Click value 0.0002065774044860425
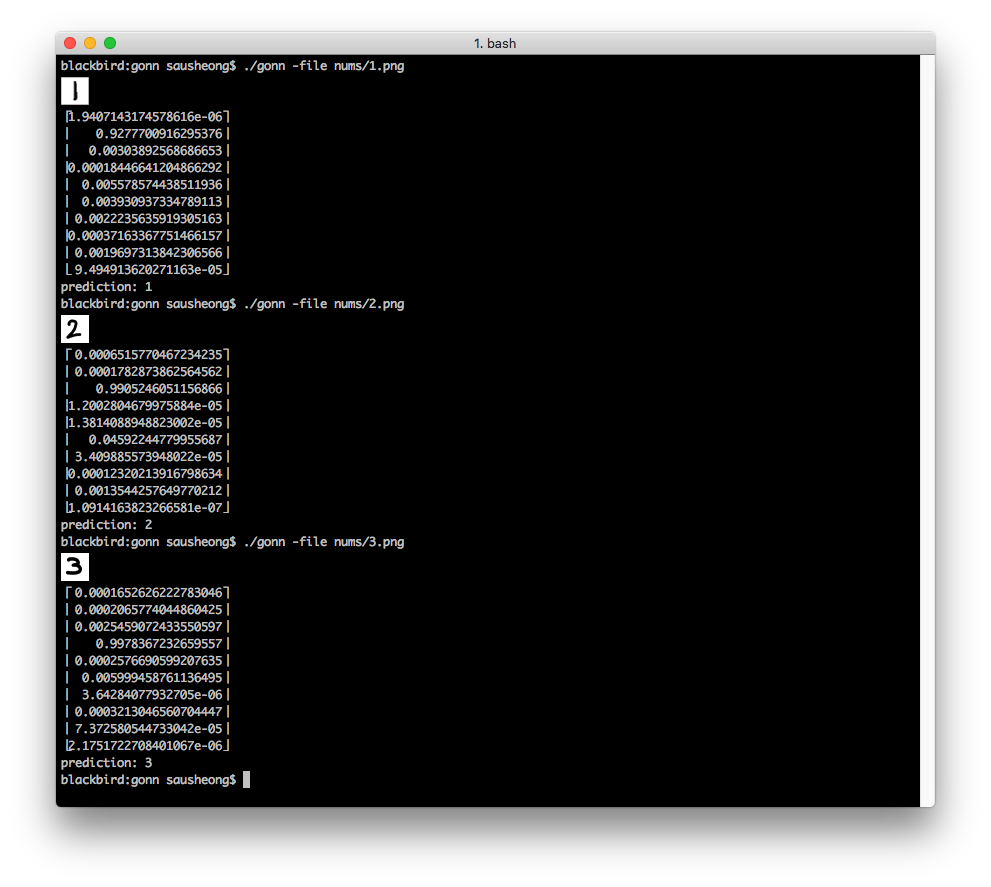The width and height of the screenshot is (991, 887). [x=149, y=610]
